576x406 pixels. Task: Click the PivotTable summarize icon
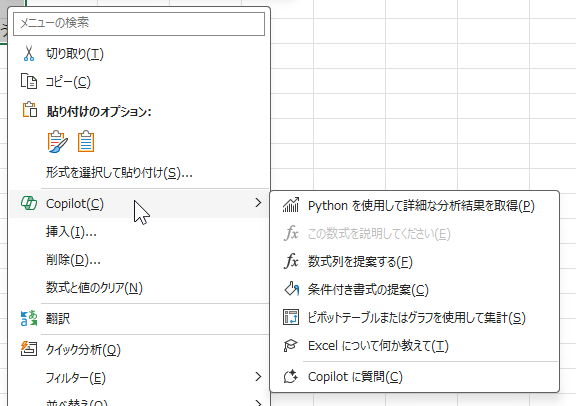pyautogui.click(x=291, y=317)
